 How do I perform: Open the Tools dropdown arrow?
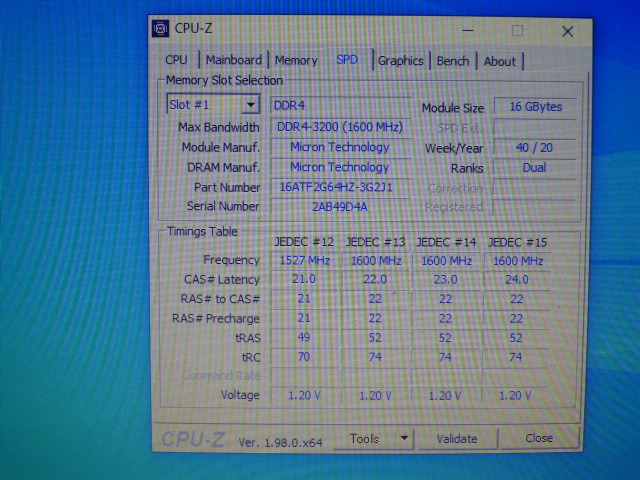tap(404, 438)
